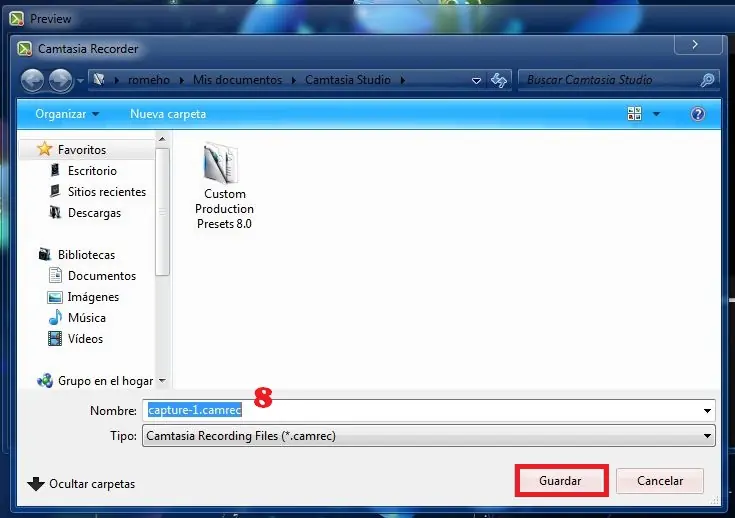Click the Vídeos film icon
The height and width of the screenshot is (518, 735).
click(55, 338)
